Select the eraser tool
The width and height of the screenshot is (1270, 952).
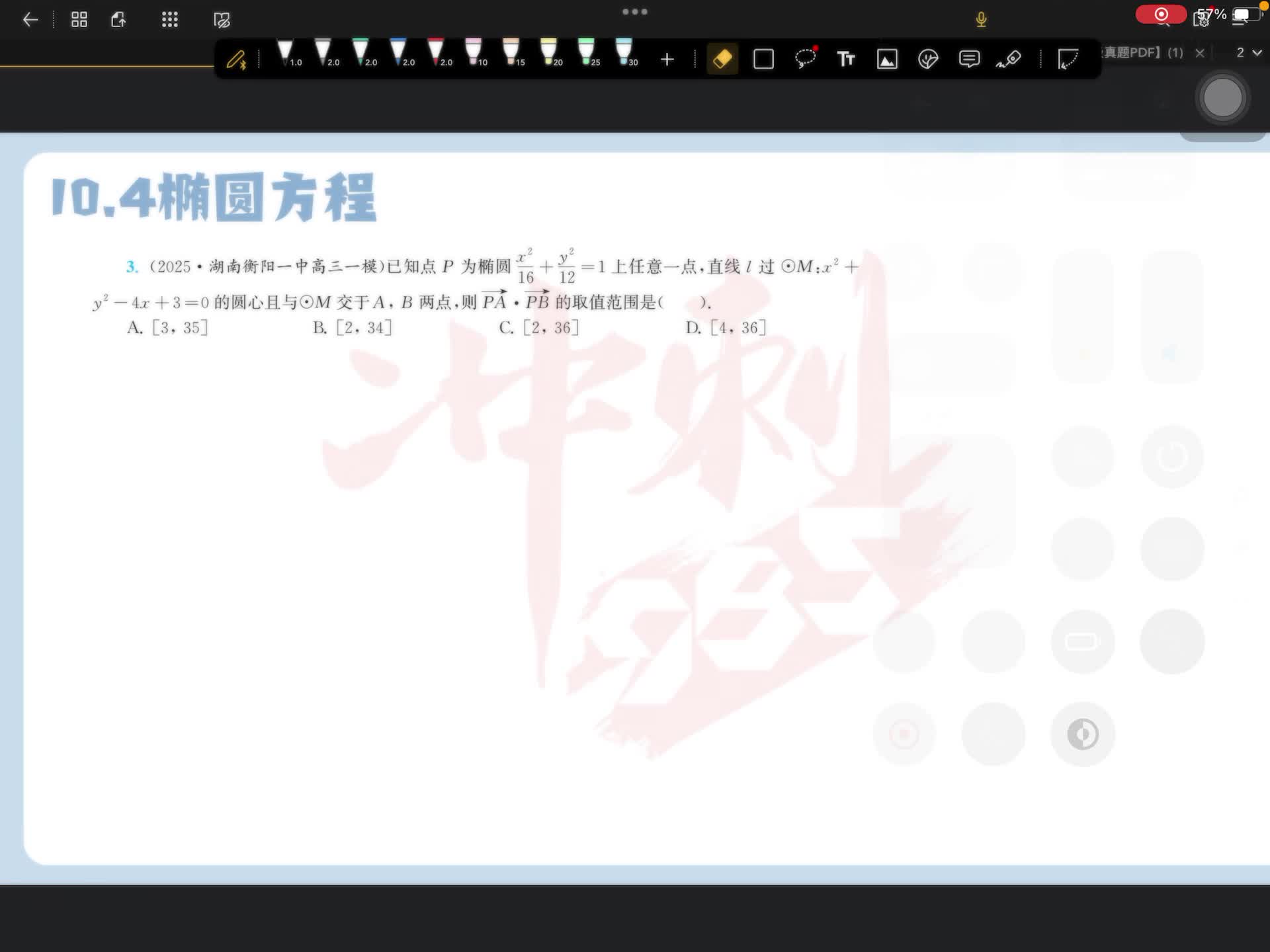tap(722, 59)
